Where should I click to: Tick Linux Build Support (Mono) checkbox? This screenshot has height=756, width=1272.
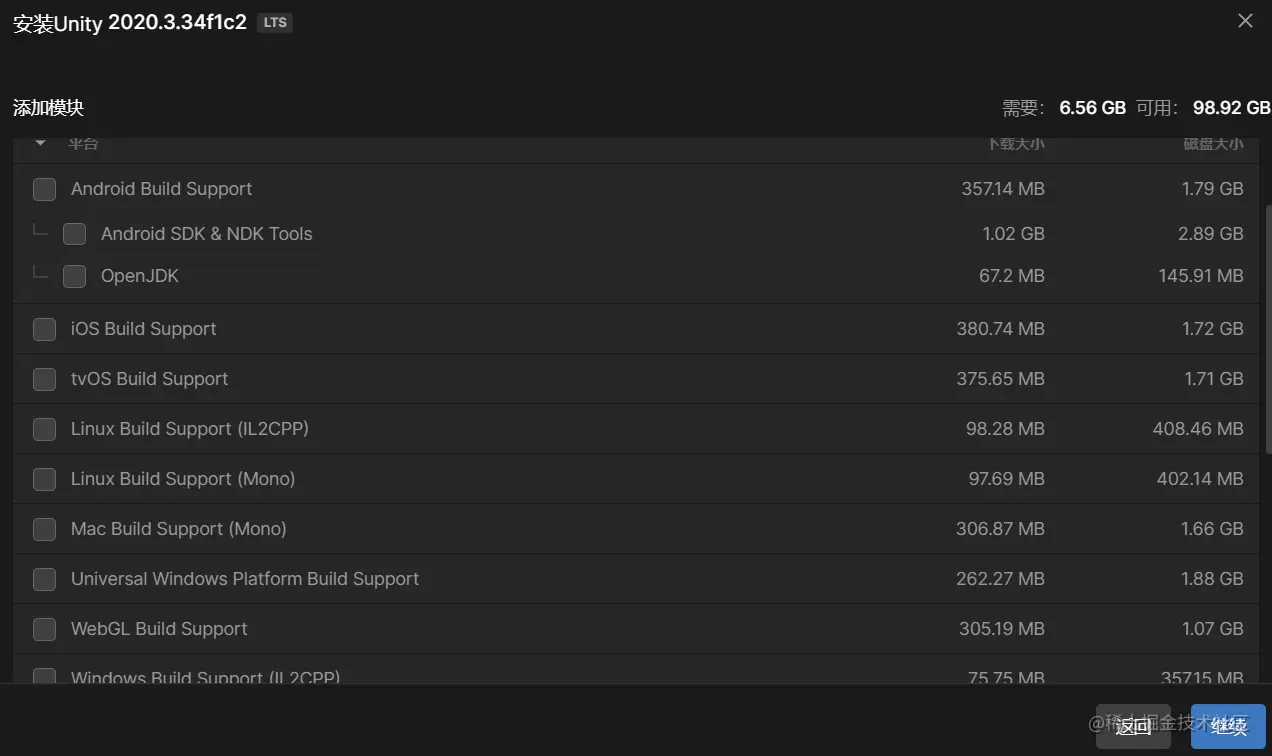click(44, 479)
